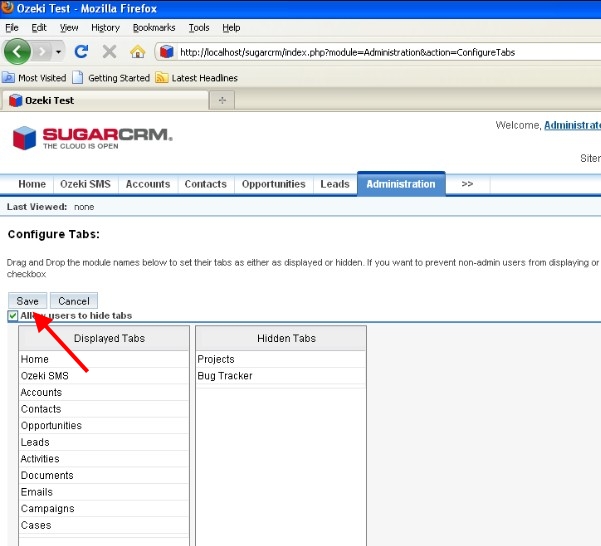Image resolution: width=601 pixels, height=546 pixels.
Task: Reload the current page
Action: coord(81,51)
